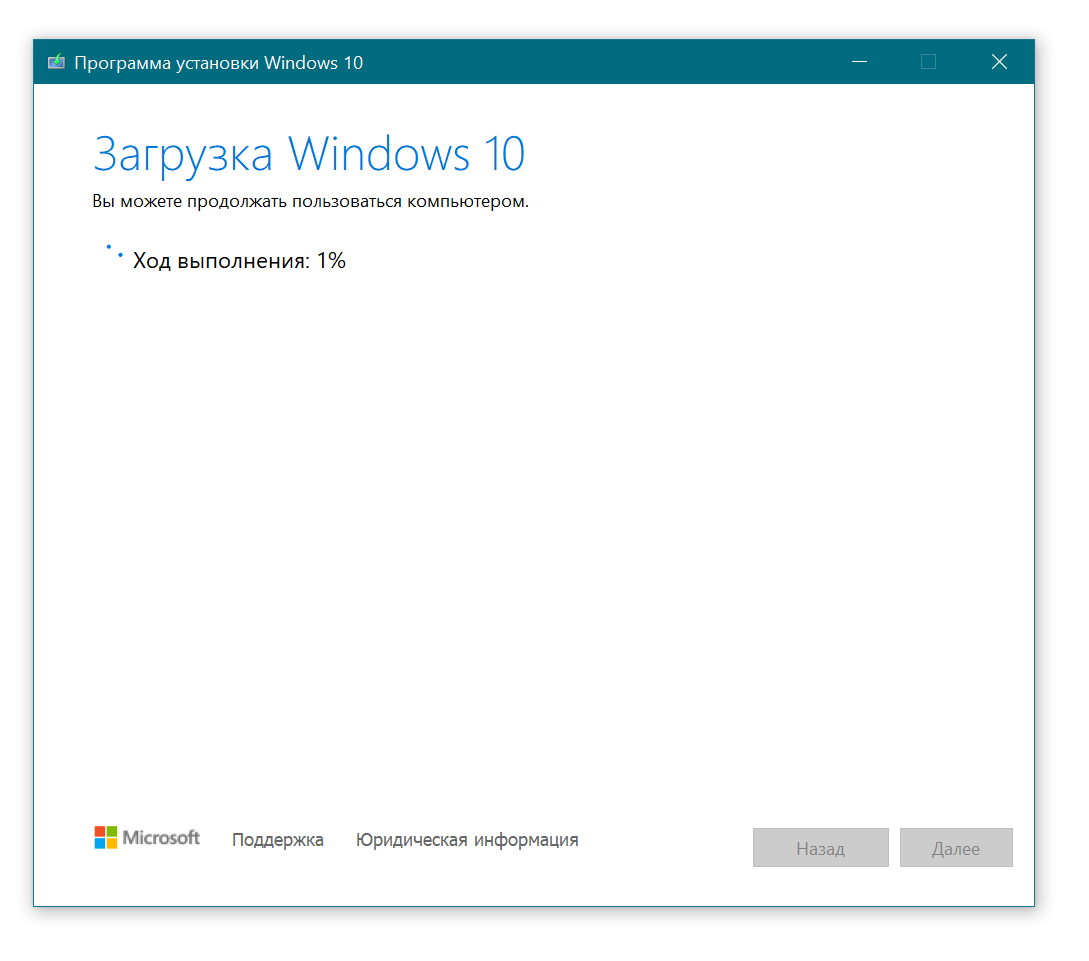The image size is (1089, 961).
Task: Click the "Ход выполнения: 1%" text
Action: [x=239, y=261]
